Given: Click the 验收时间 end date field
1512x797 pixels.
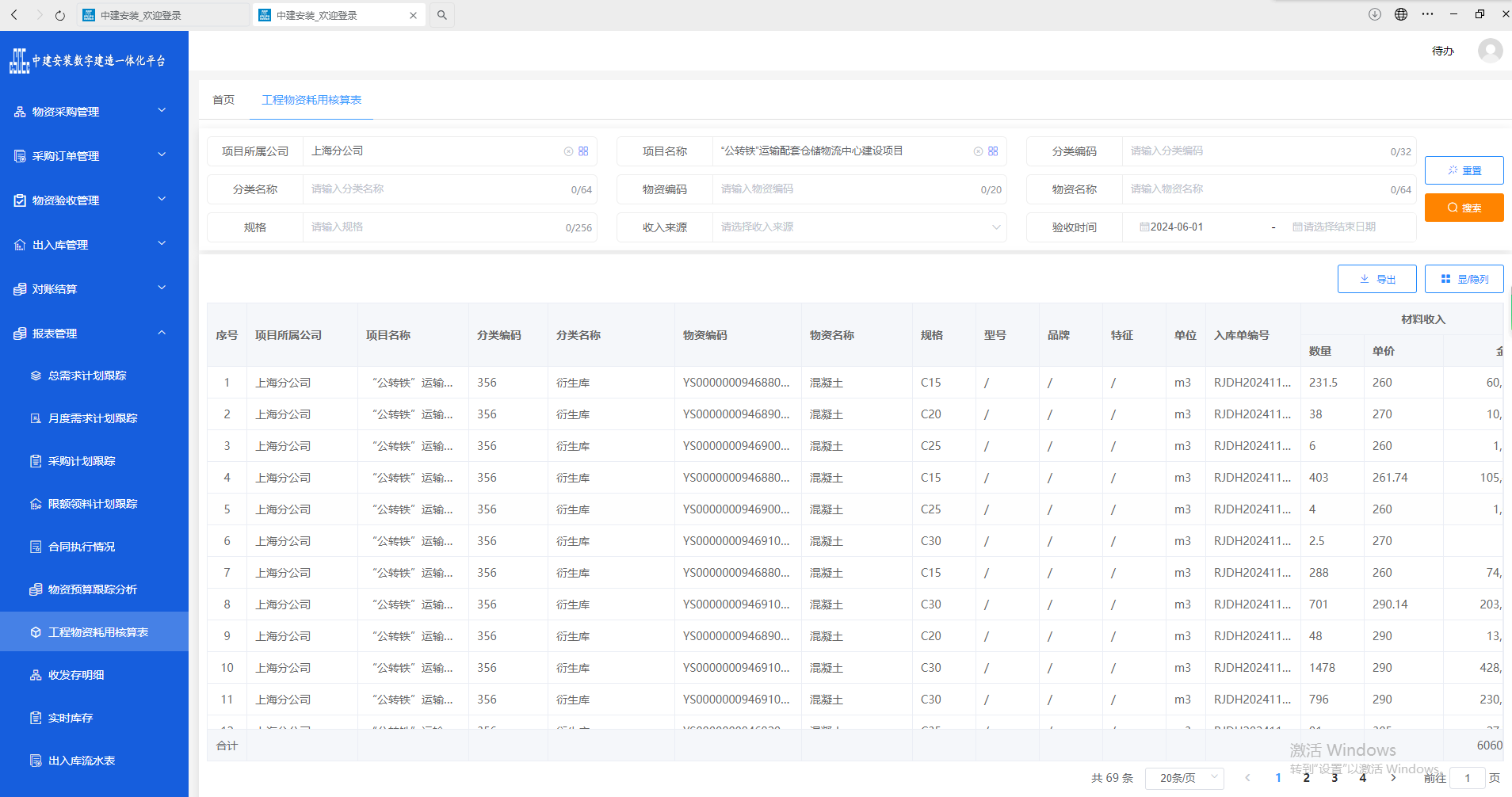Looking at the screenshot, I should click(x=1339, y=227).
